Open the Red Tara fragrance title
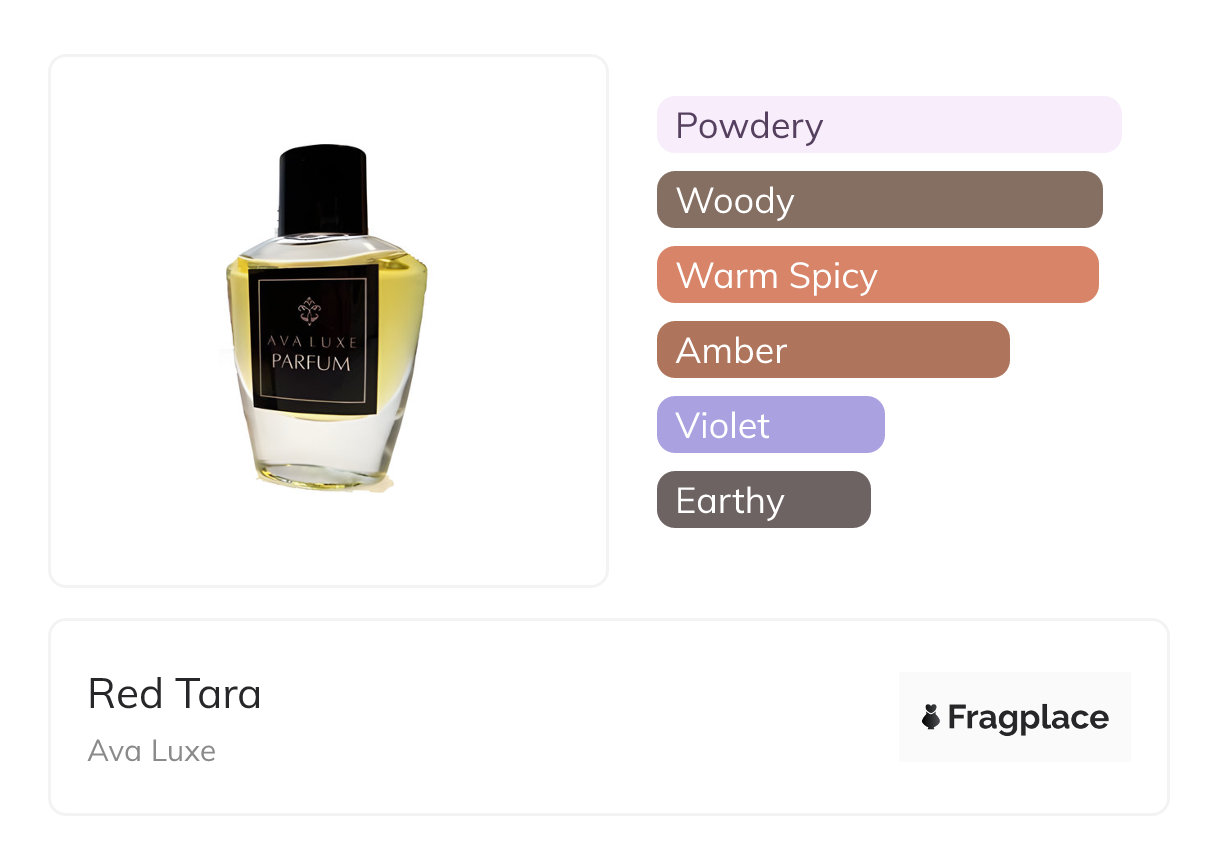Viewport: 1218px width, 864px height. click(x=174, y=693)
